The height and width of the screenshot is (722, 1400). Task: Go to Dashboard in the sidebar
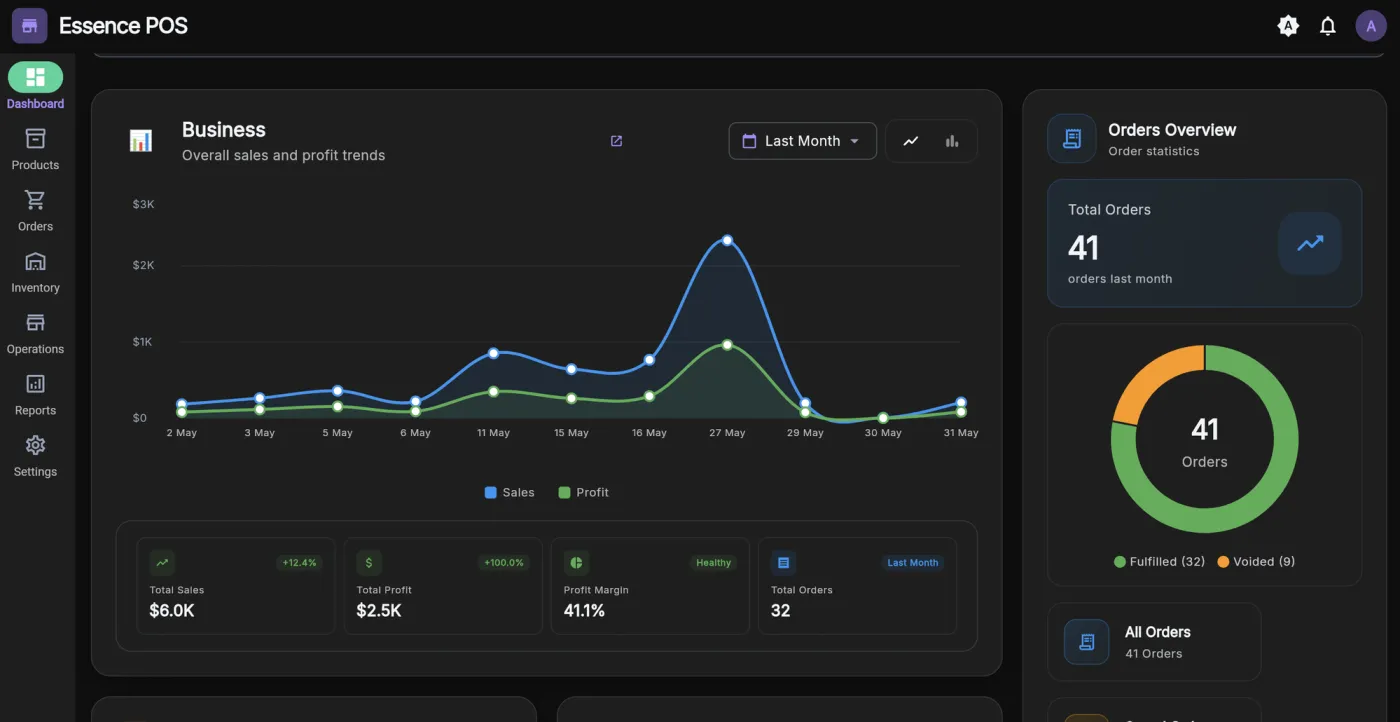[35, 87]
